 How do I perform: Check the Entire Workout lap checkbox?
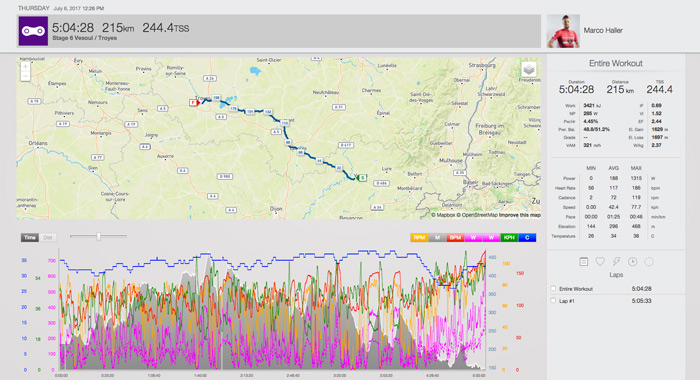click(x=554, y=288)
